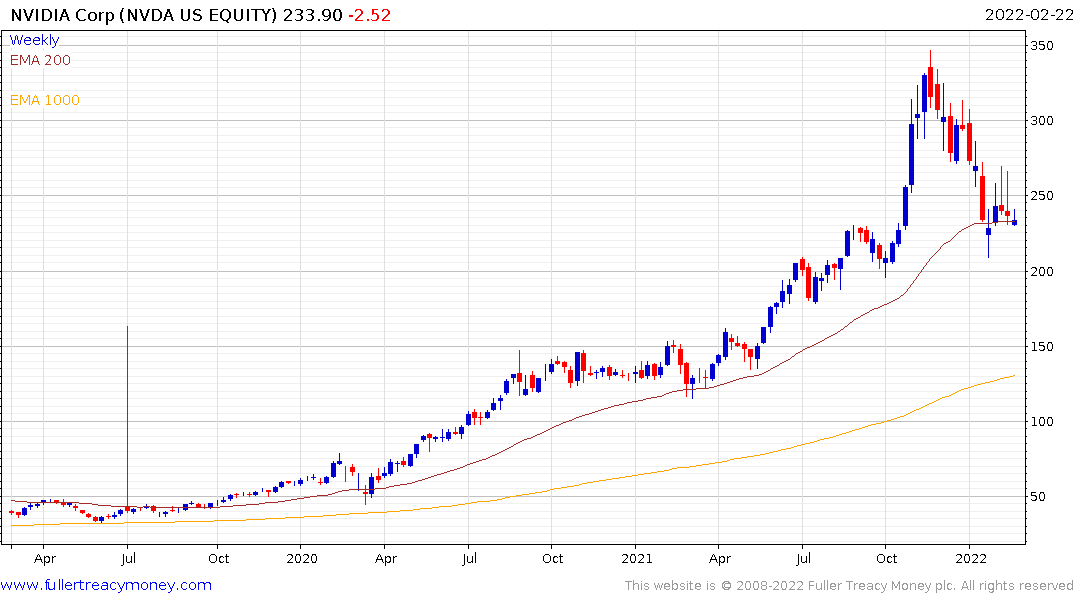Click the 50 price axis label
Viewport: 1075px width, 600px height.
pos(1038,496)
